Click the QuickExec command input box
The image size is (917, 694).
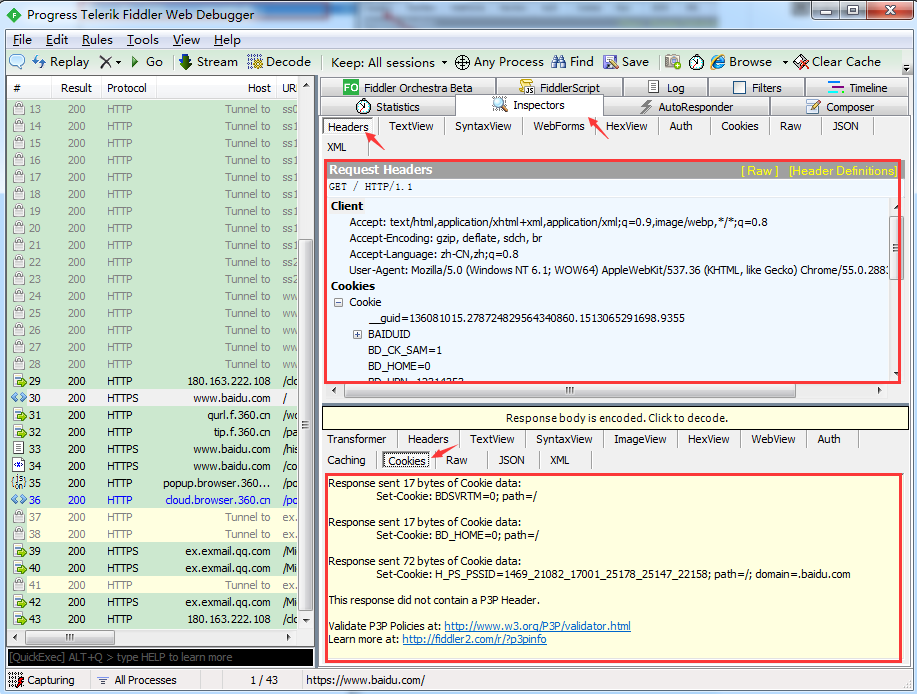click(160, 657)
